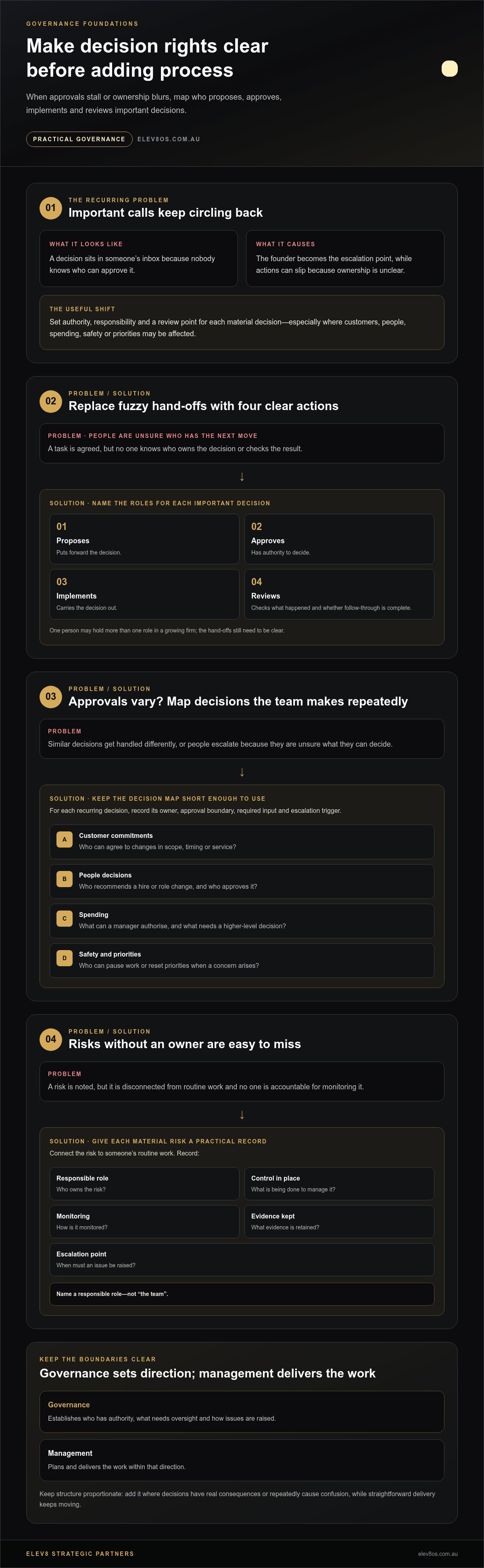Click the Practical Governance pill badge
Image resolution: width=484 pixels, height=1568 pixels.
79,139
